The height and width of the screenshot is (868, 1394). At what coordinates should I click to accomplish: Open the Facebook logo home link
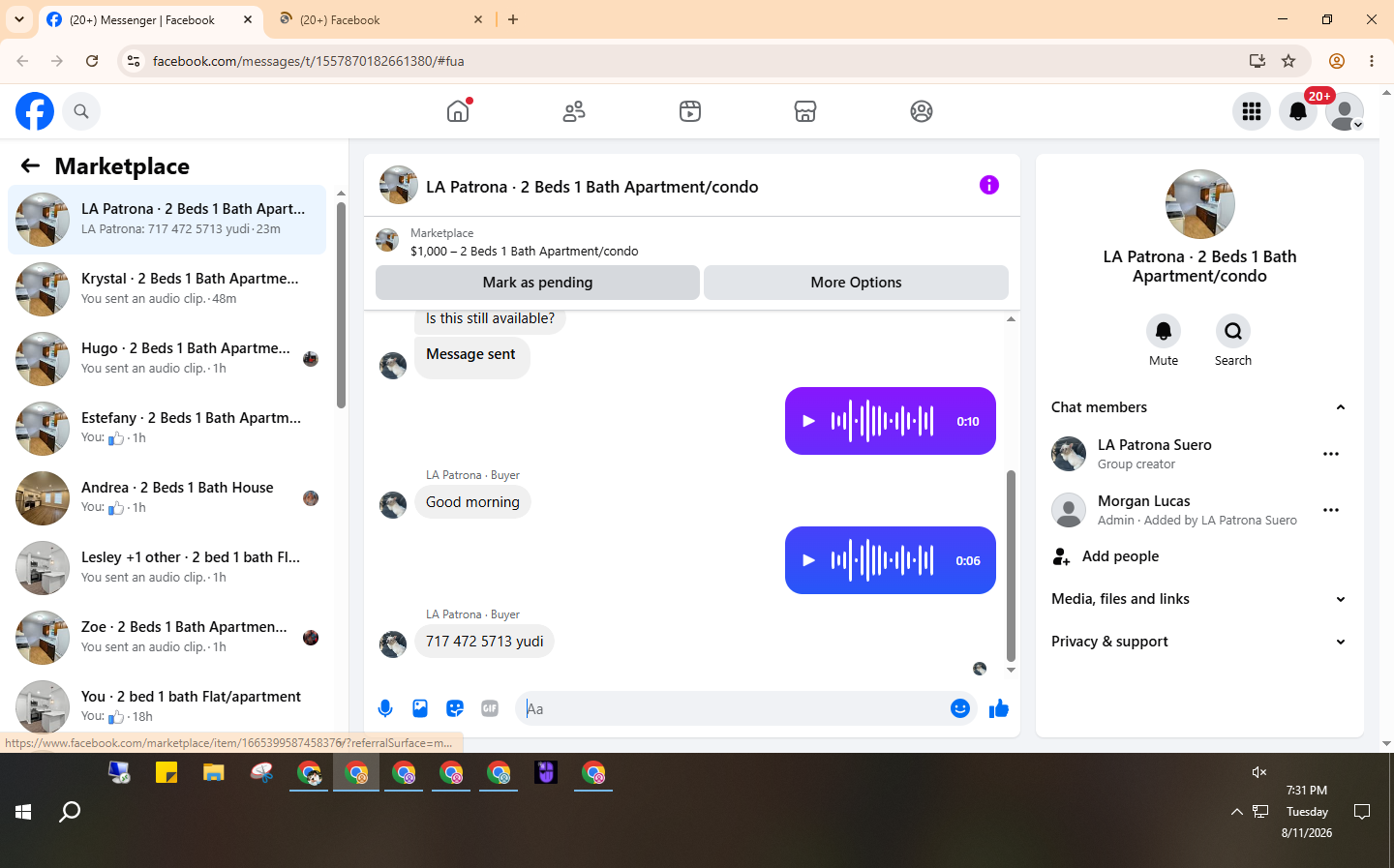tap(35, 111)
